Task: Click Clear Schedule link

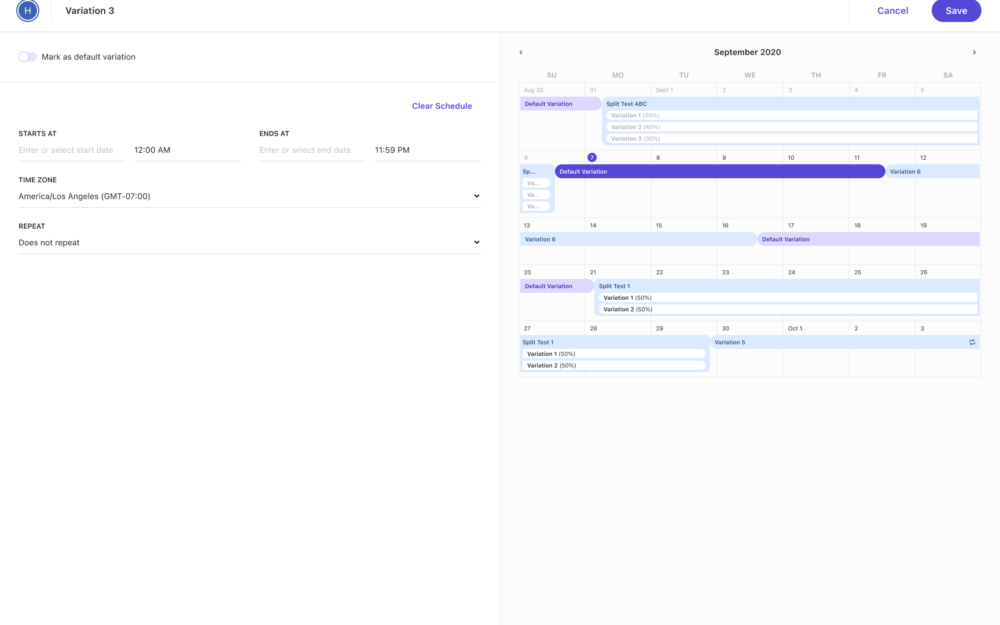Action: pos(441,106)
